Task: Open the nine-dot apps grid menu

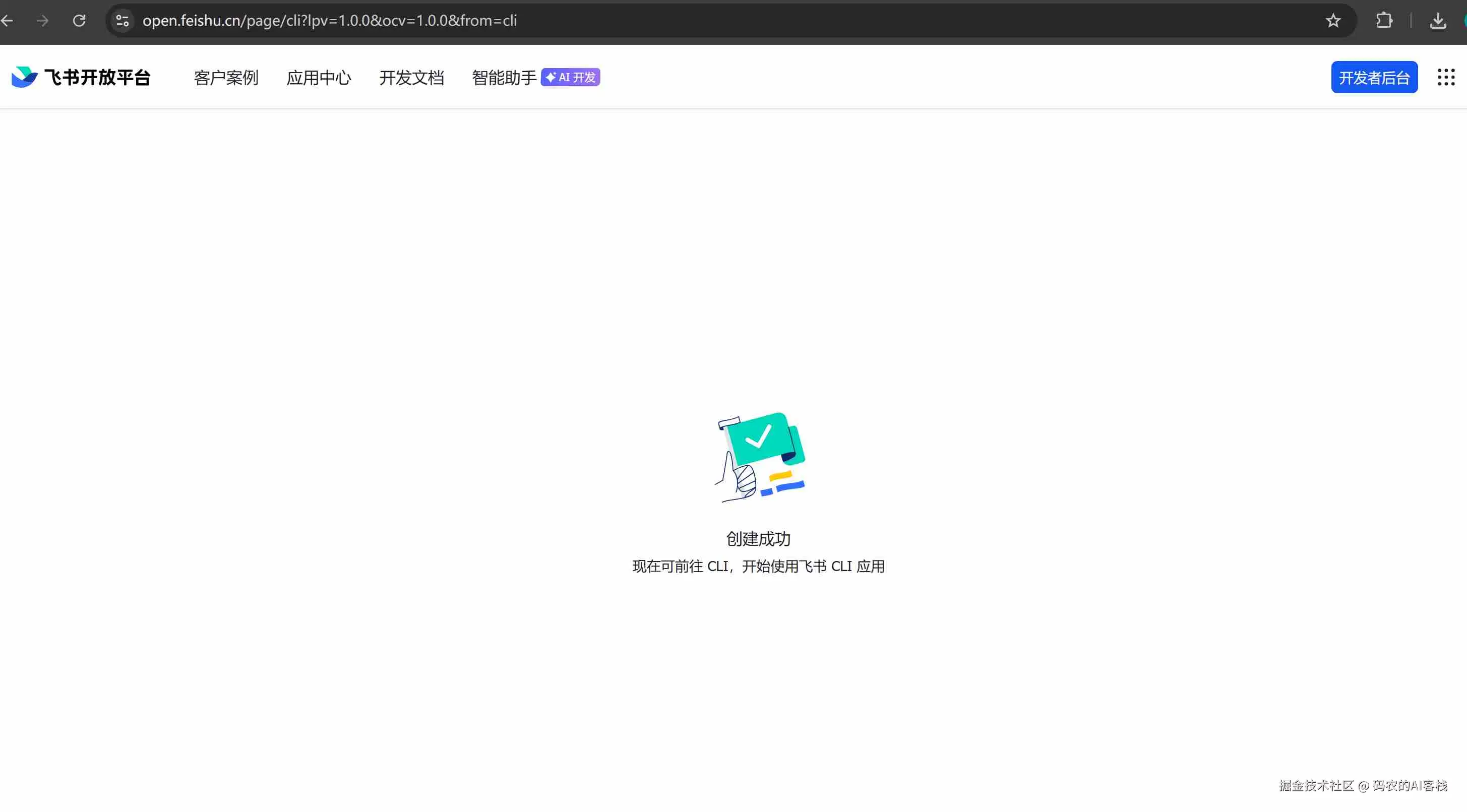Action: click(x=1446, y=77)
